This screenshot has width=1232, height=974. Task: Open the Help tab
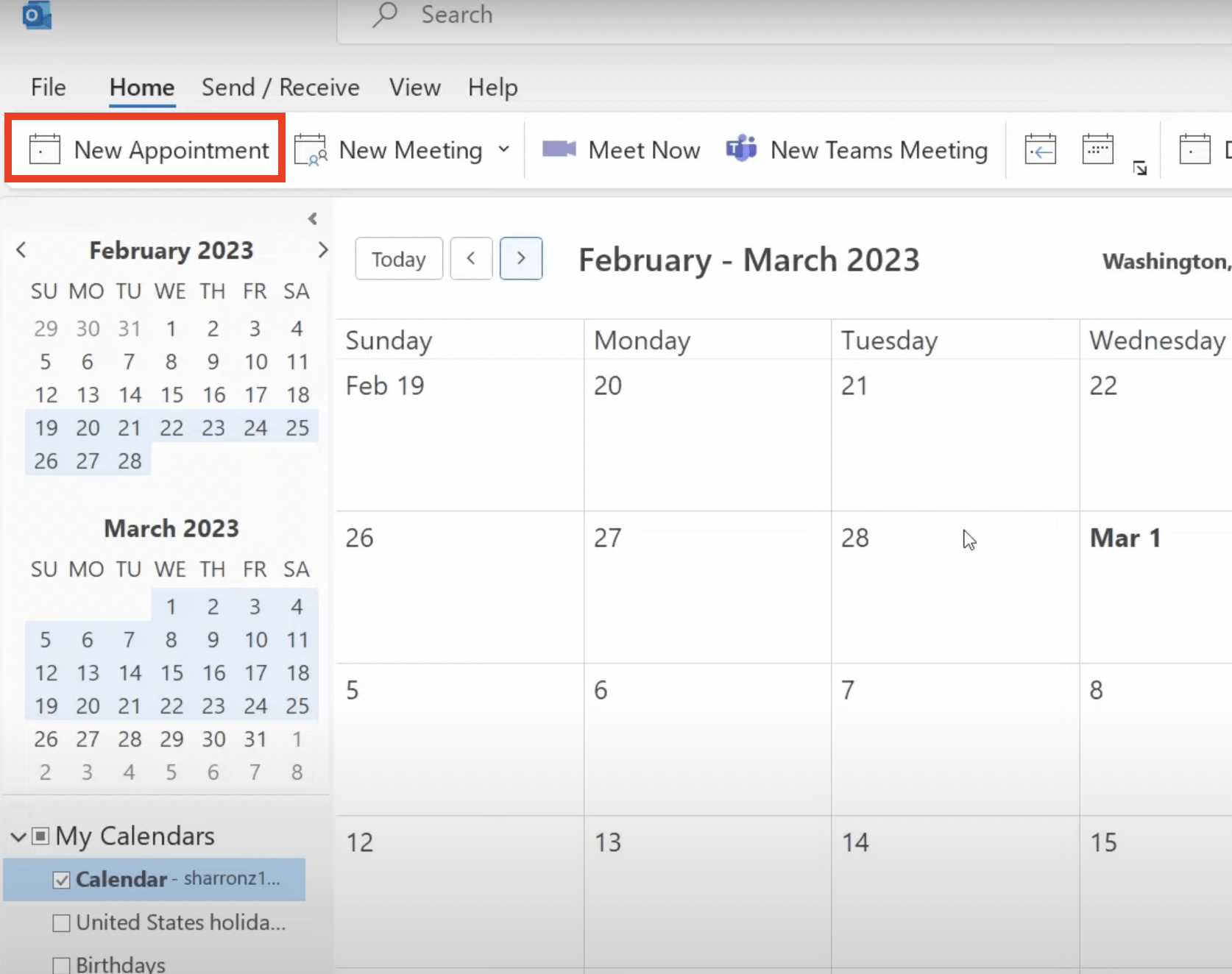point(493,88)
